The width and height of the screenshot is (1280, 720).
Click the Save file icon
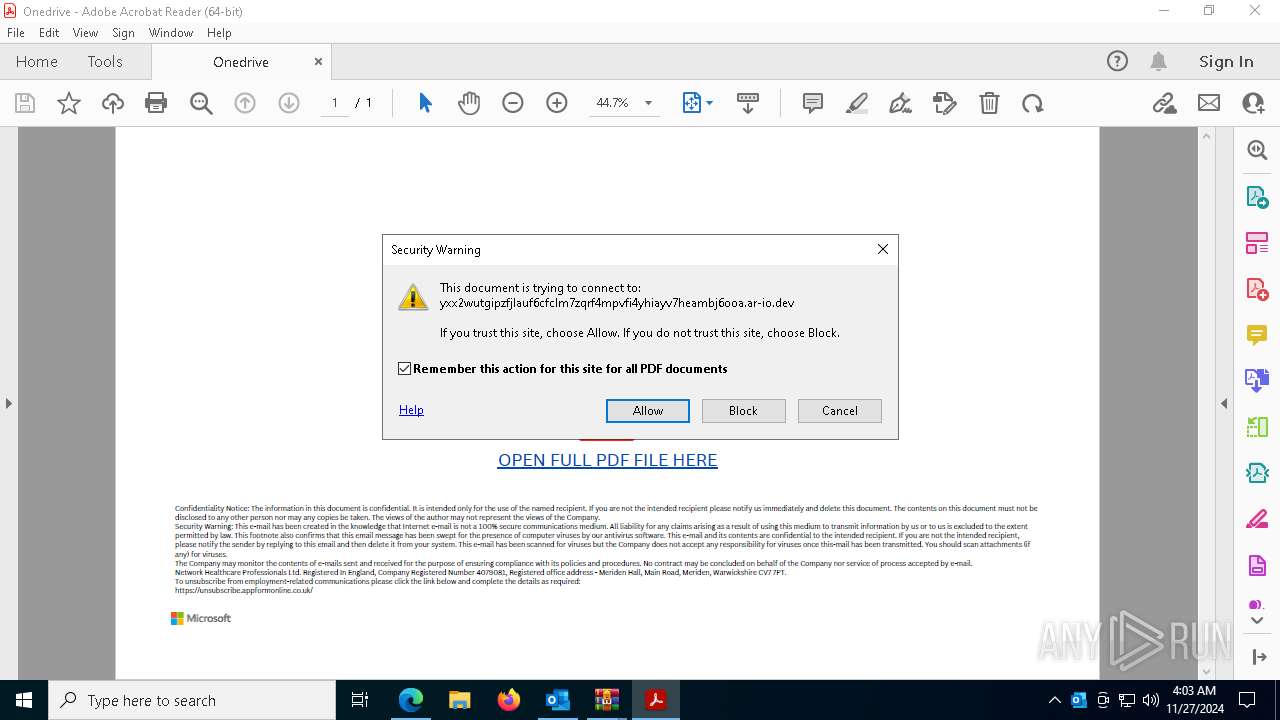coord(25,103)
